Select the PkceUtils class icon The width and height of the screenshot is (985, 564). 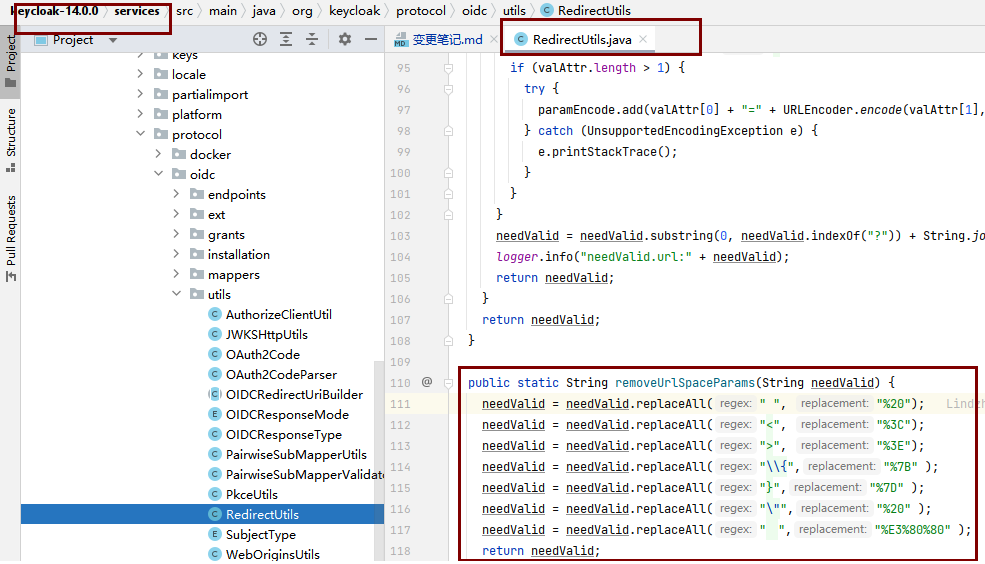click(x=215, y=494)
